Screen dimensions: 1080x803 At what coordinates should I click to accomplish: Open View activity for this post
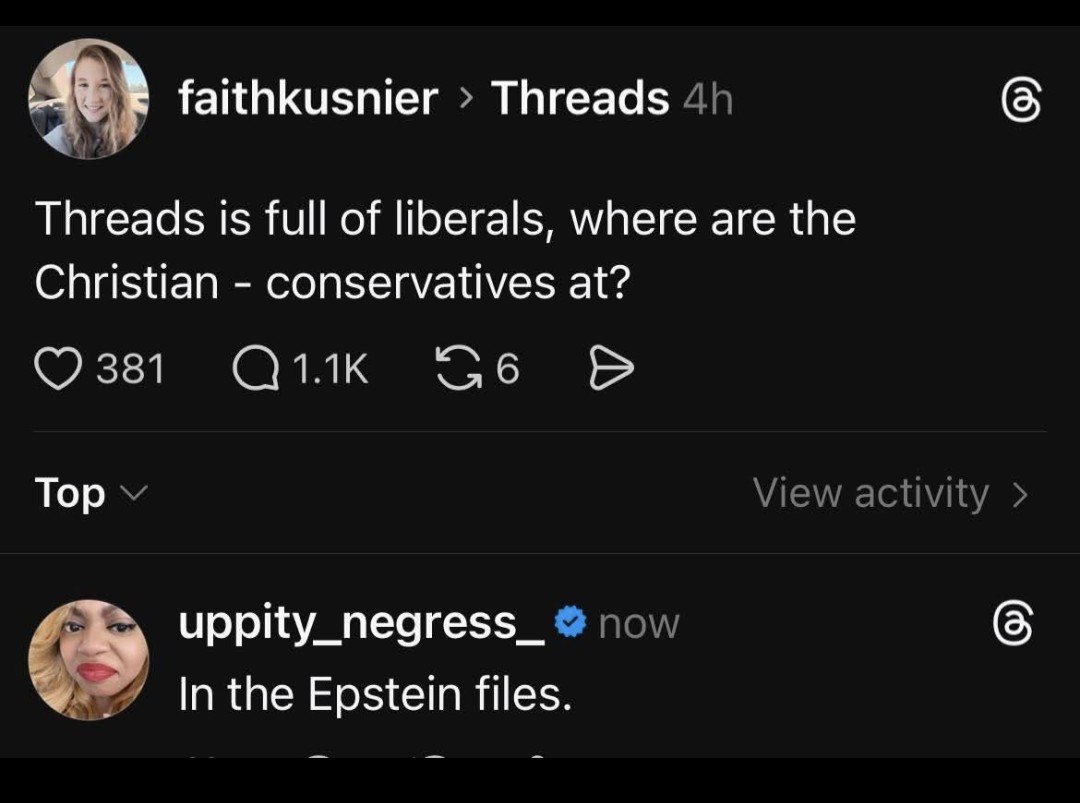pyautogui.click(x=871, y=493)
